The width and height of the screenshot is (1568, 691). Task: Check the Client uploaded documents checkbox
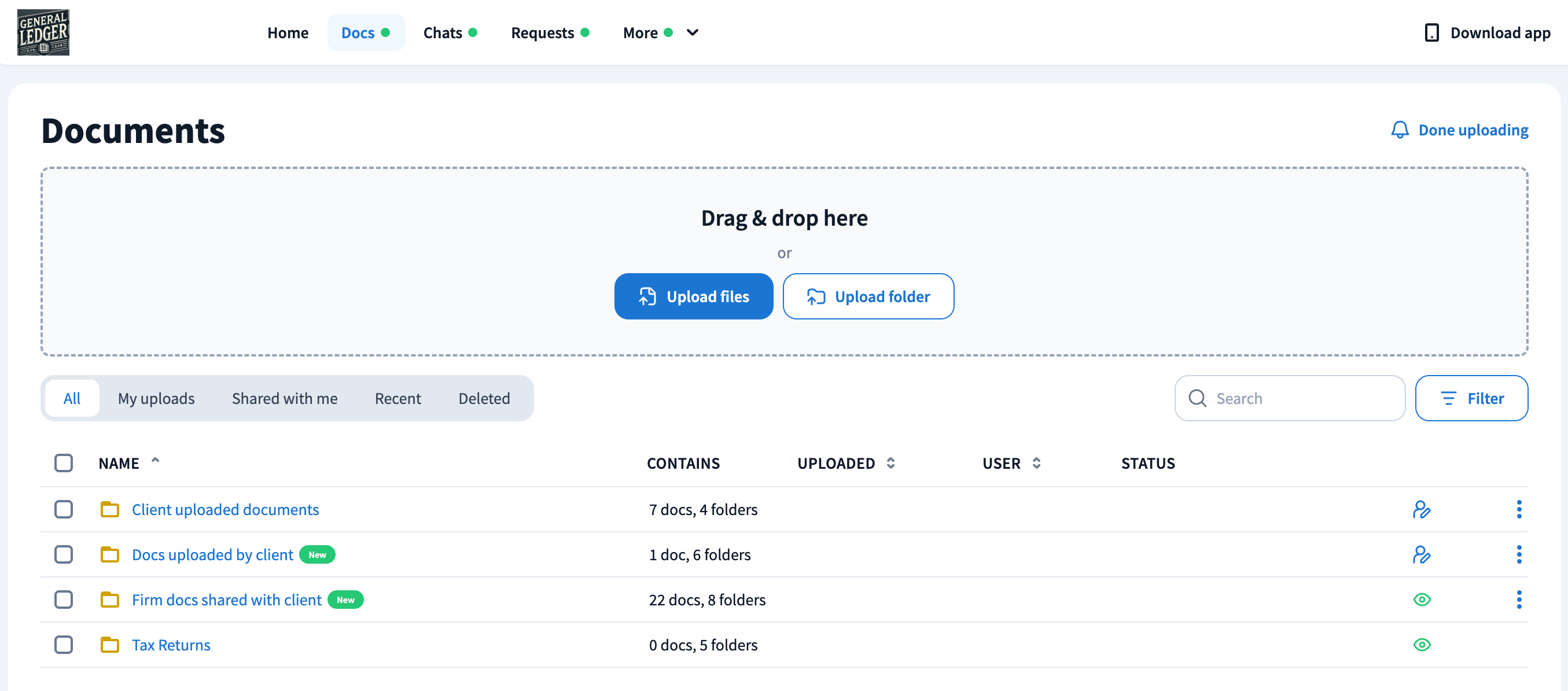pos(63,509)
